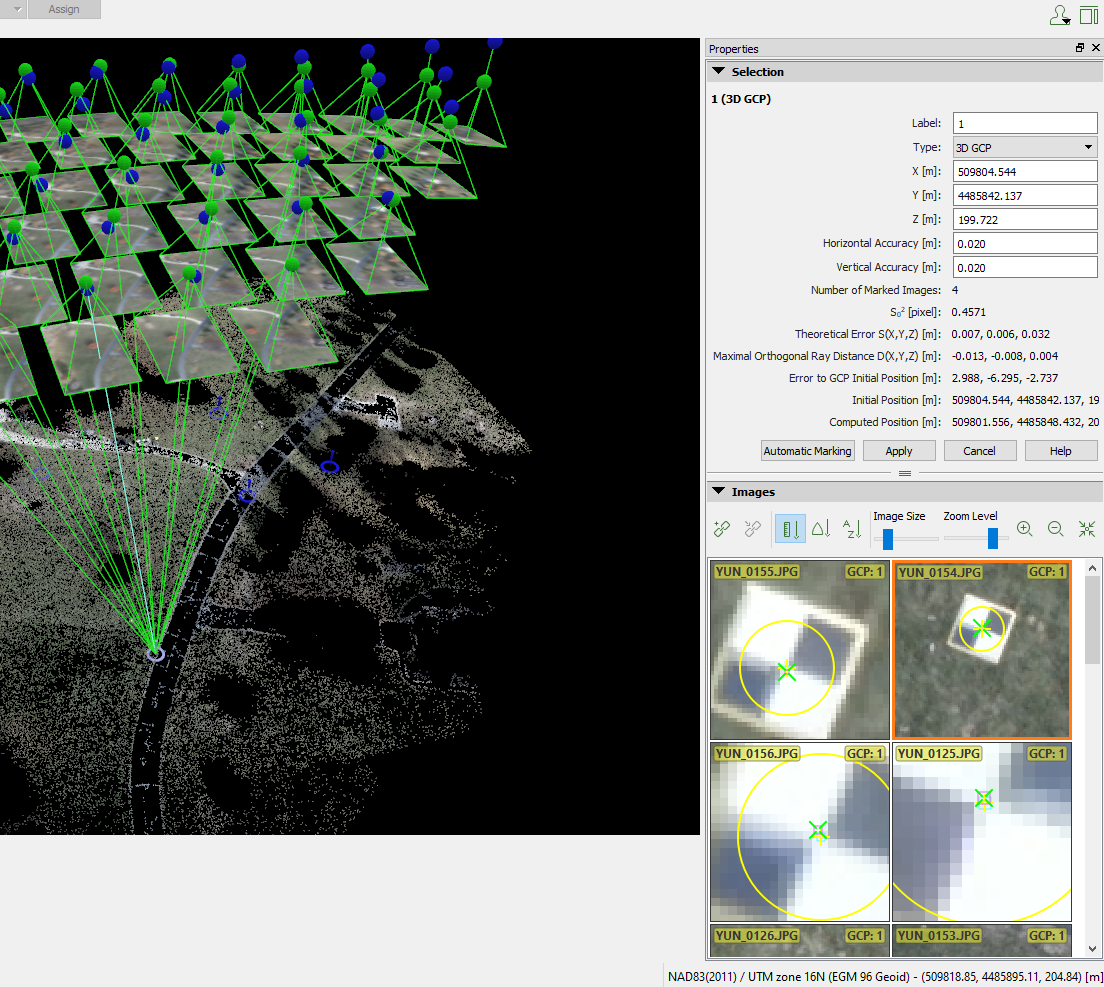Click the Cancel button
Screen dimensions: 1104x987
click(979, 451)
